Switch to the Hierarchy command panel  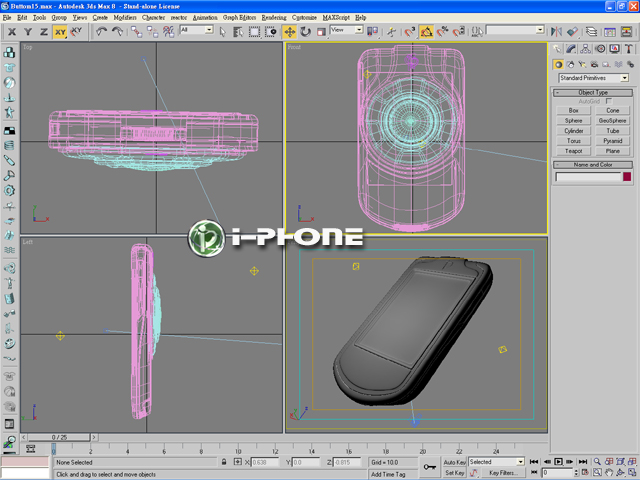point(585,49)
